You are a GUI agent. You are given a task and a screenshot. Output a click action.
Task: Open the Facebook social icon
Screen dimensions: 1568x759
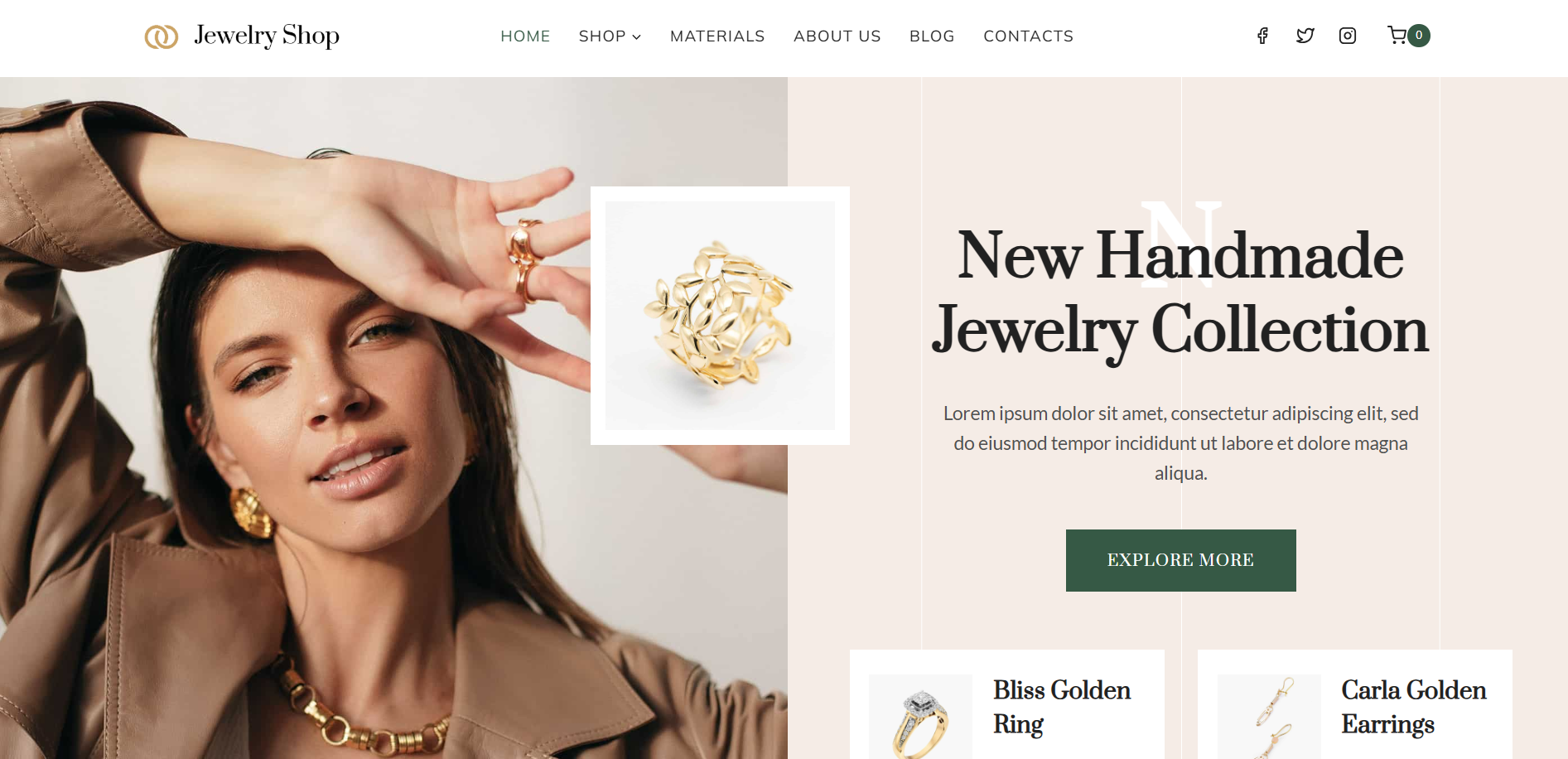[1262, 36]
